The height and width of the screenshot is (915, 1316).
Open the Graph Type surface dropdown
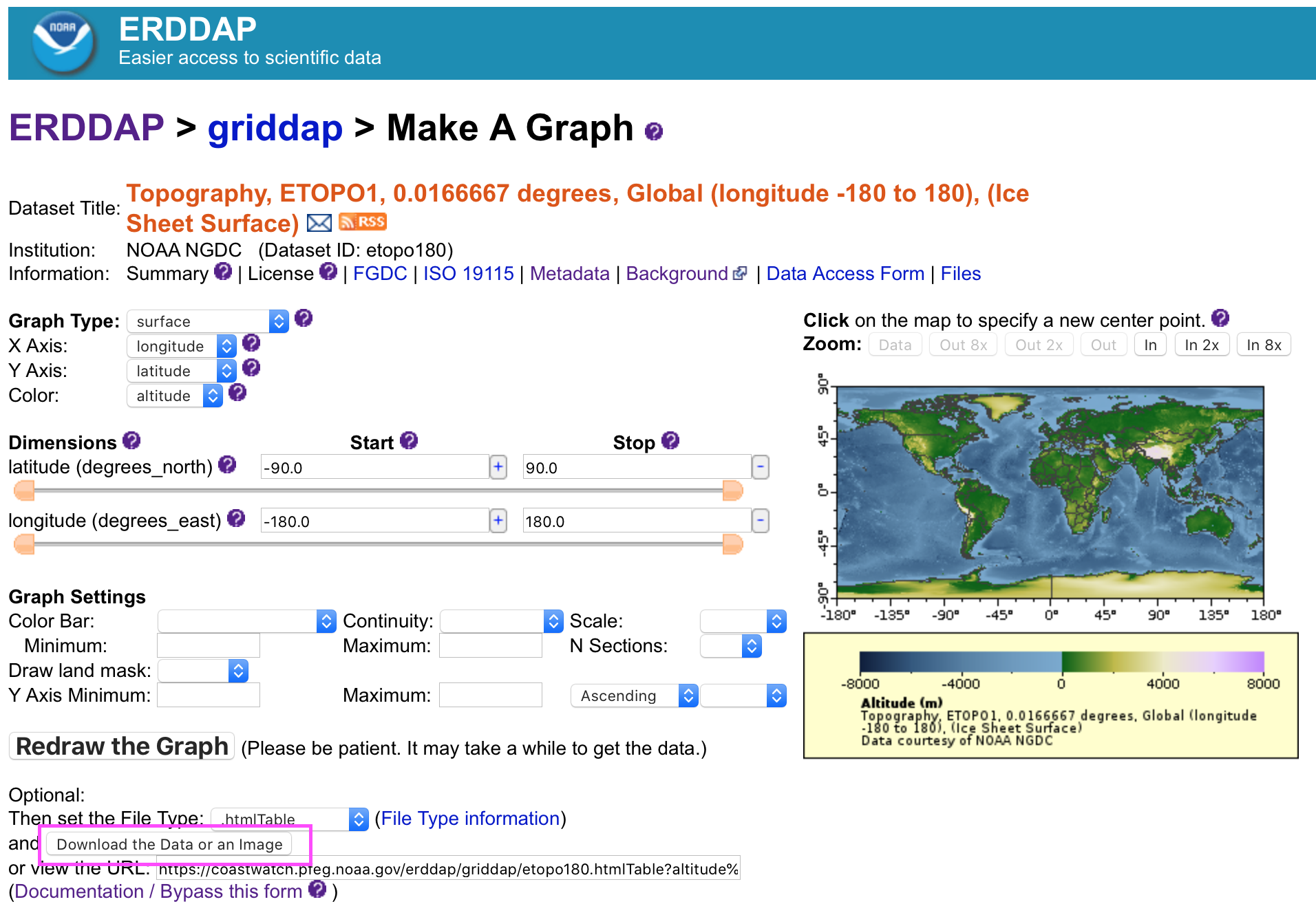tap(207, 321)
